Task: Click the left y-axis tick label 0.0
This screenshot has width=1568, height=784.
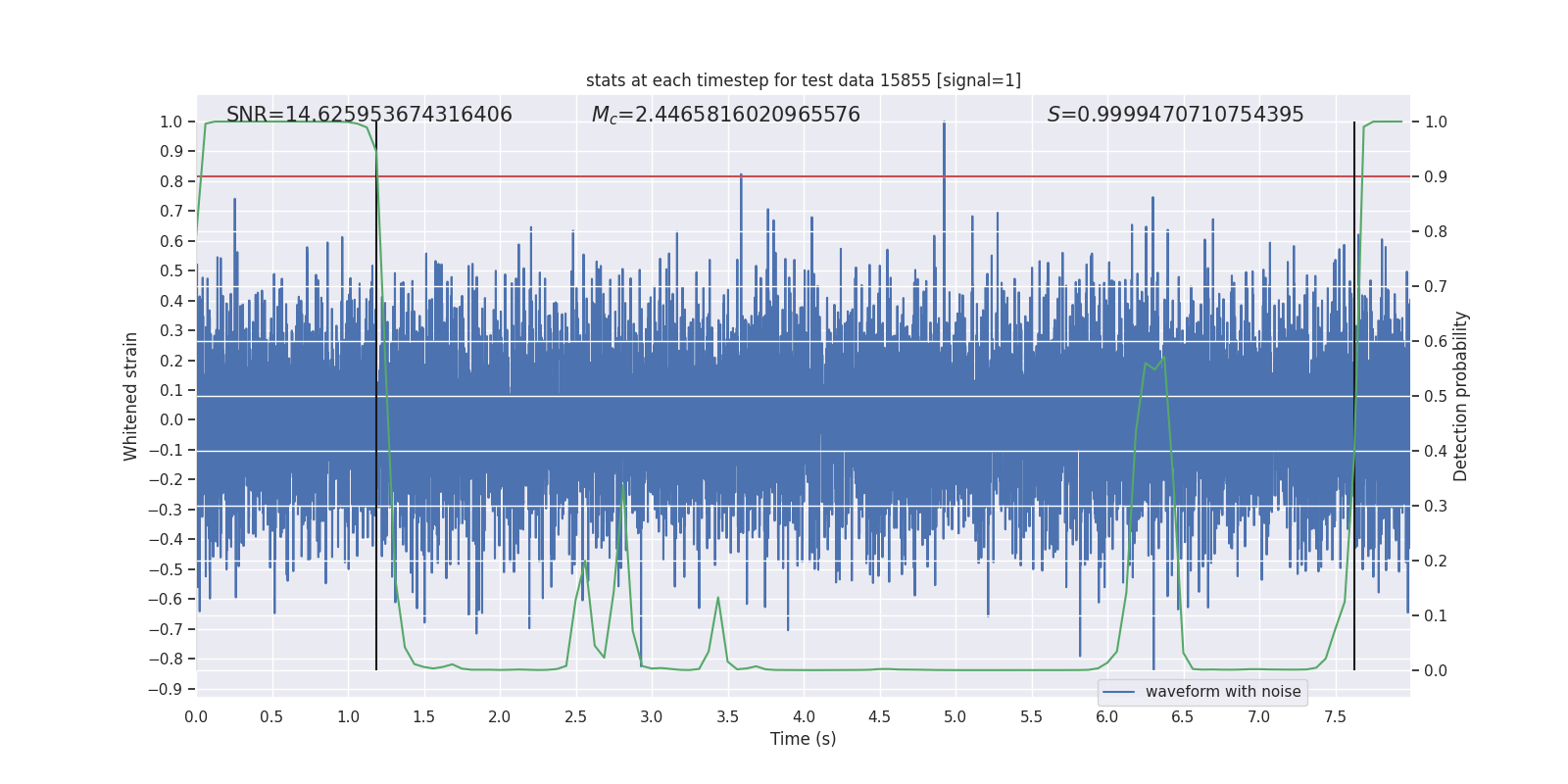Action: coord(171,420)
